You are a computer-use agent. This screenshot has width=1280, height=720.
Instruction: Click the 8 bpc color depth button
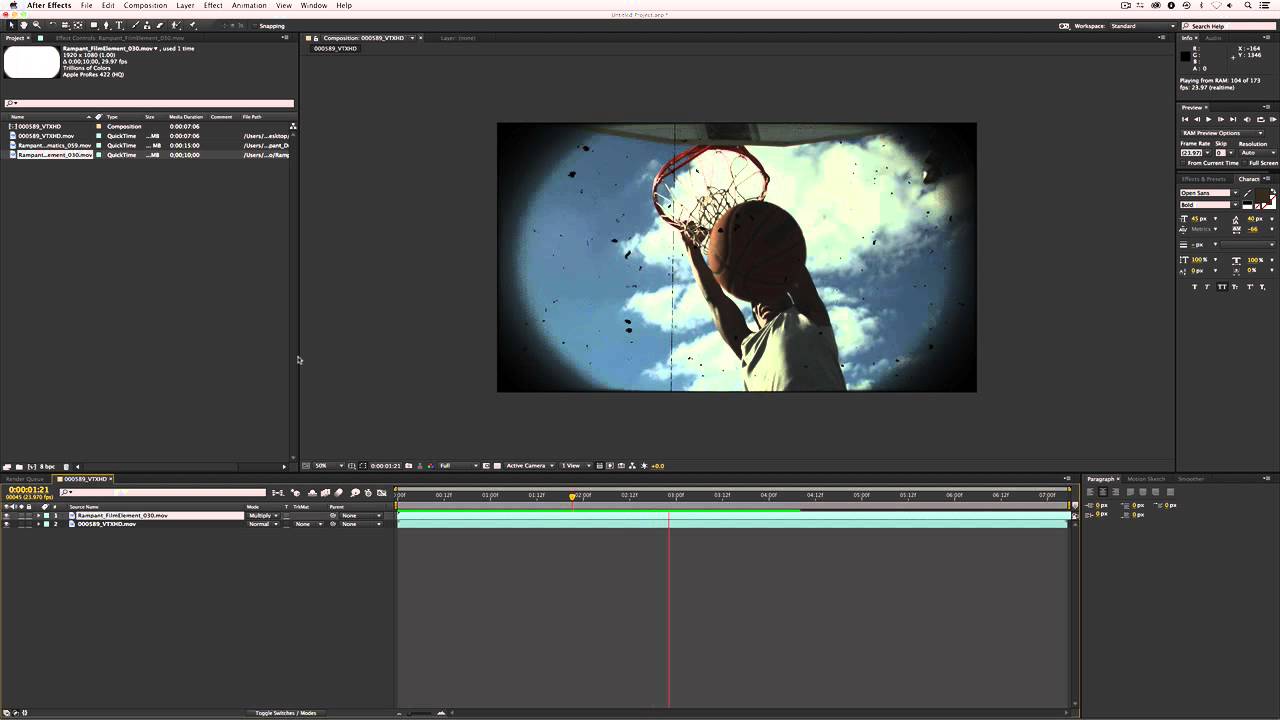46,467
